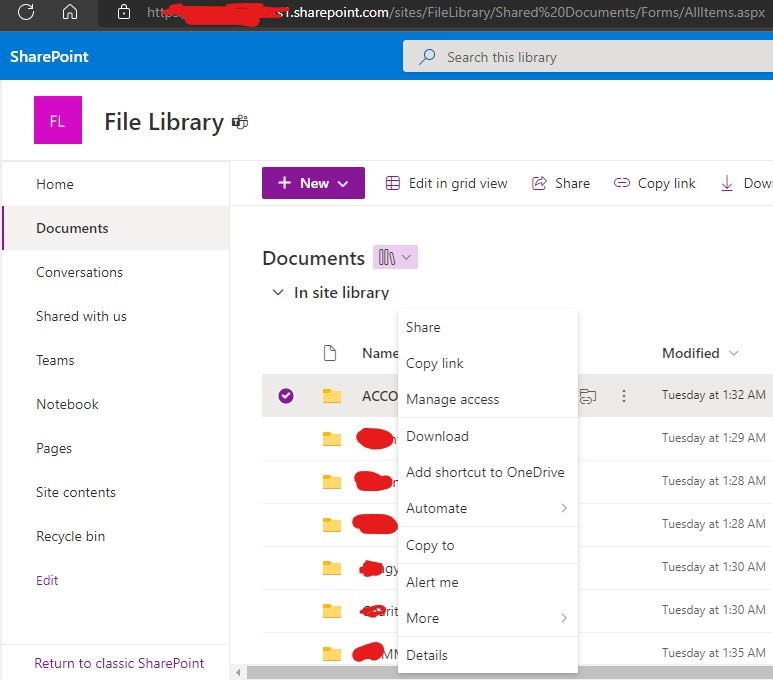The image size is (773, 680).
Task: Click into Search this library box
Action: tap(588, 57)
